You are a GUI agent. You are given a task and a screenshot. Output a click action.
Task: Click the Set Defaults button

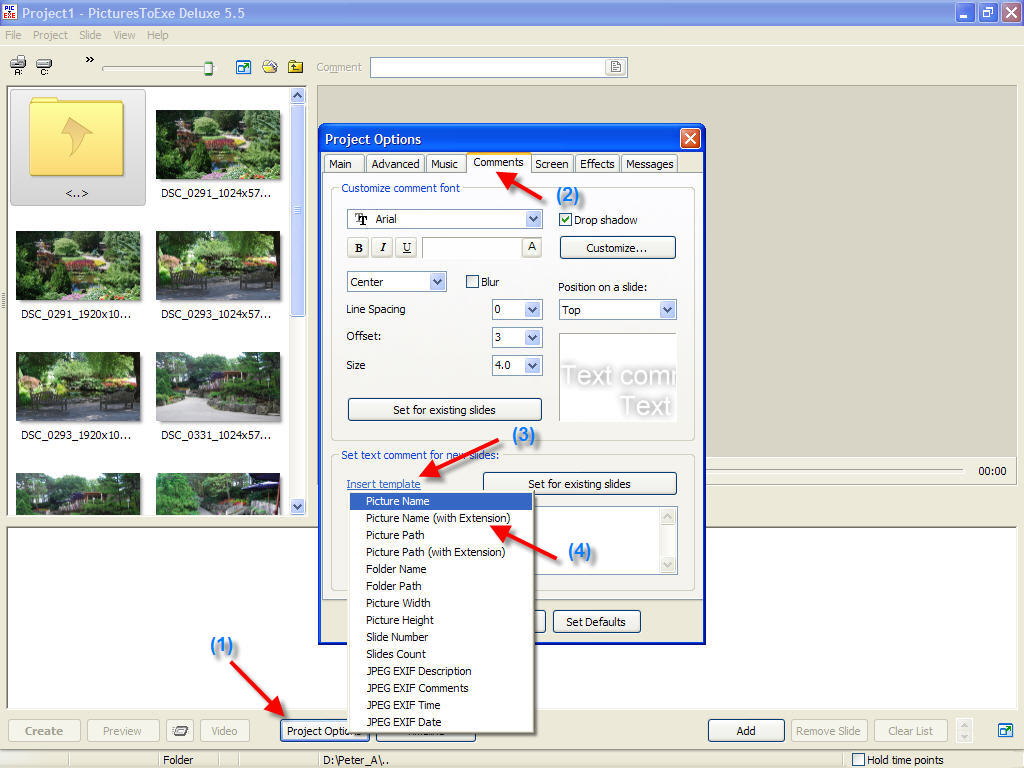click(596, 622)
